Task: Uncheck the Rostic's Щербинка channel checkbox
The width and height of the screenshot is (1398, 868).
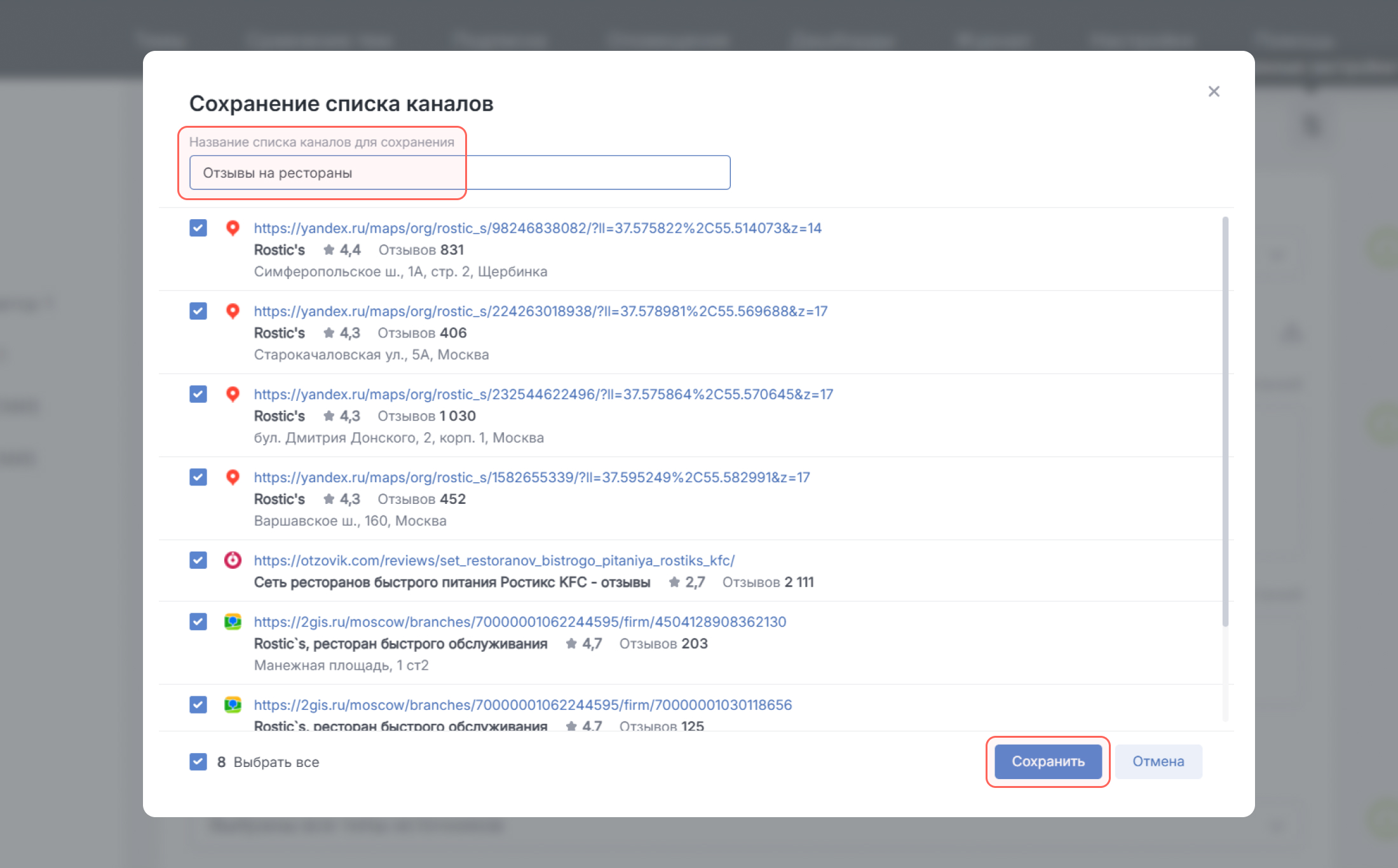Action: pyautogui.click(x=198, y=228)
